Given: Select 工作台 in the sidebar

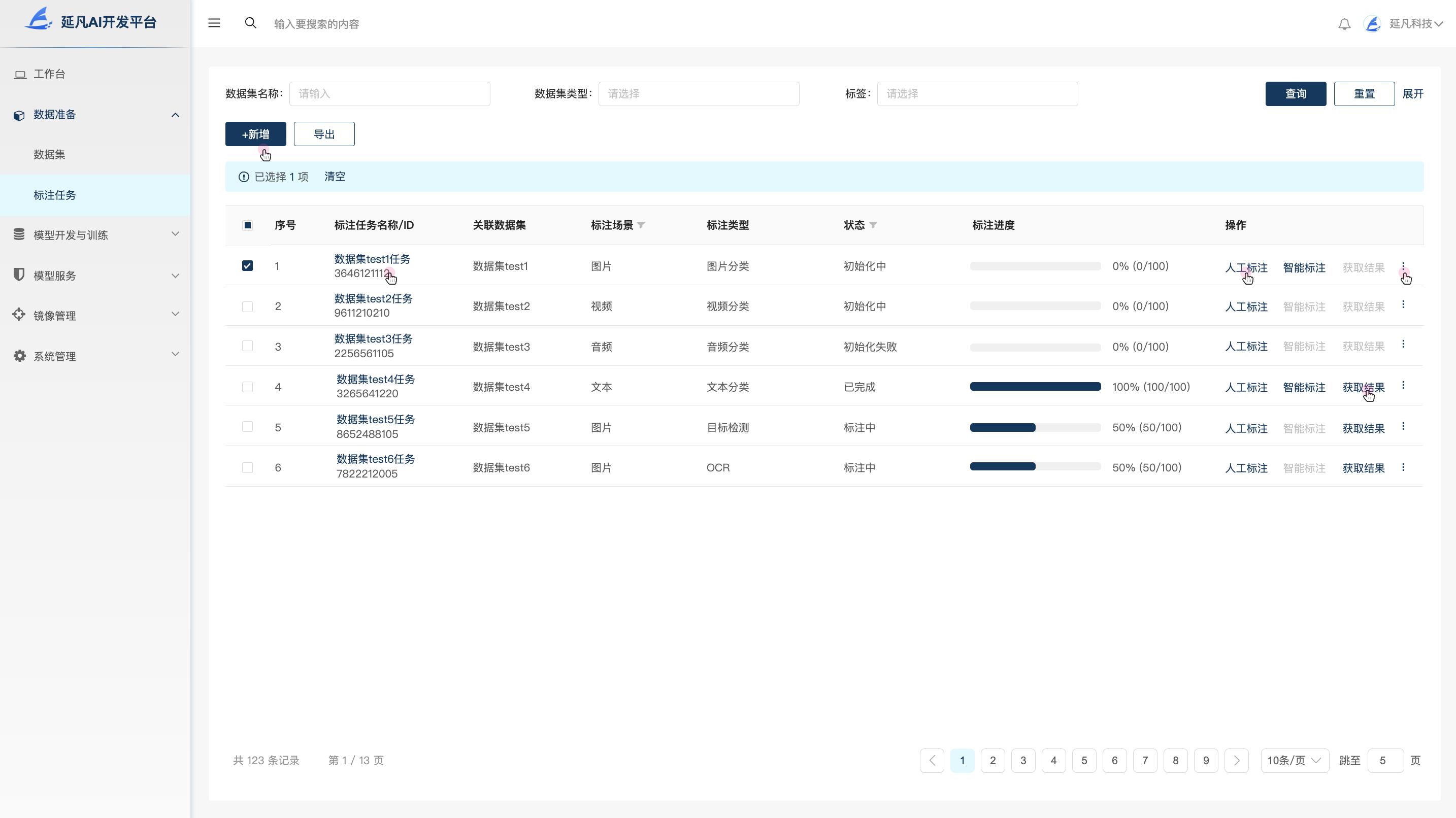Looking at the screenshot, I should click(49, 74).
